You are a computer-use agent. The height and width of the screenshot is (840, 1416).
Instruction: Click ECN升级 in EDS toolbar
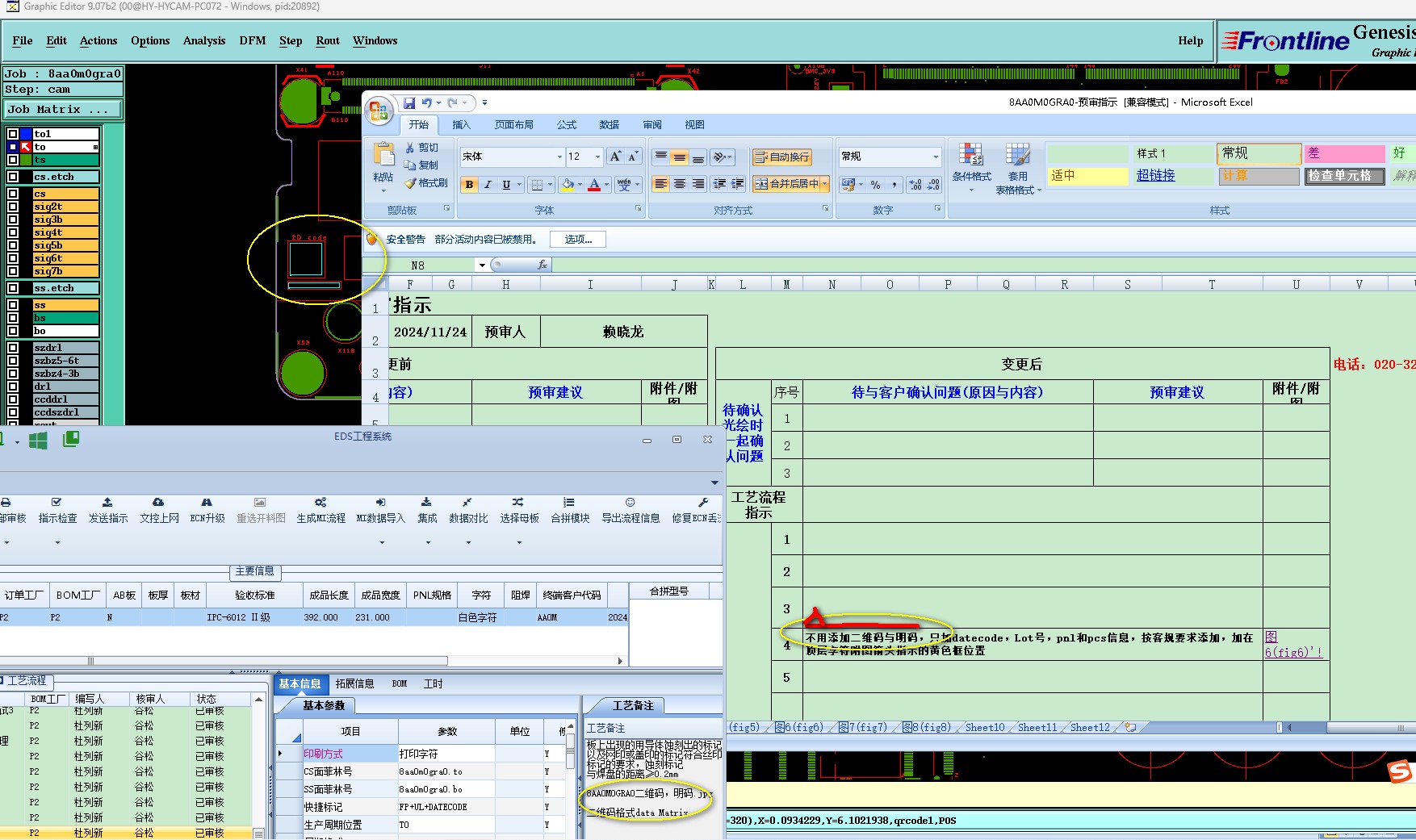(x=207, y=512)
